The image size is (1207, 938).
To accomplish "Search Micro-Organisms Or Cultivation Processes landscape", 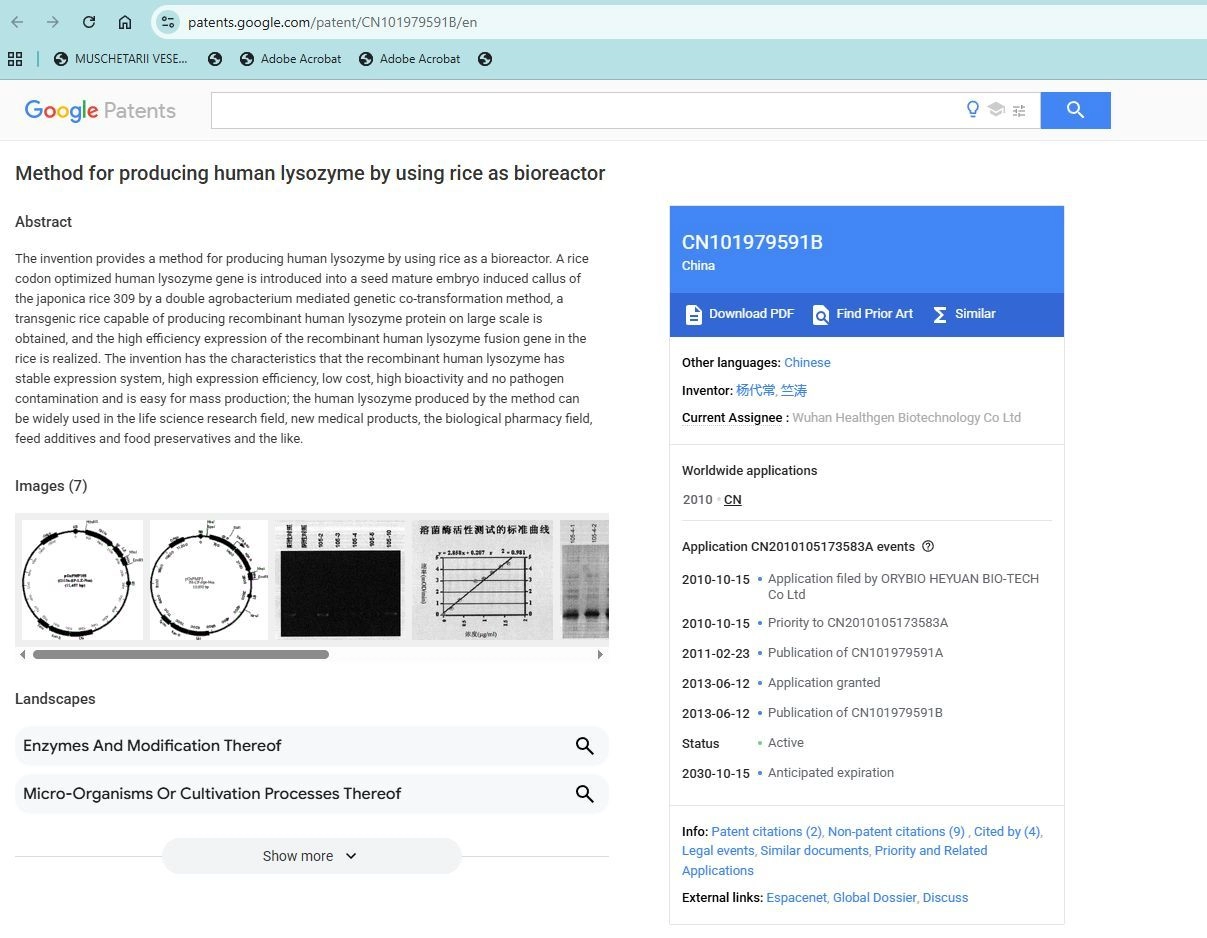I will click(x=585, y=794).
